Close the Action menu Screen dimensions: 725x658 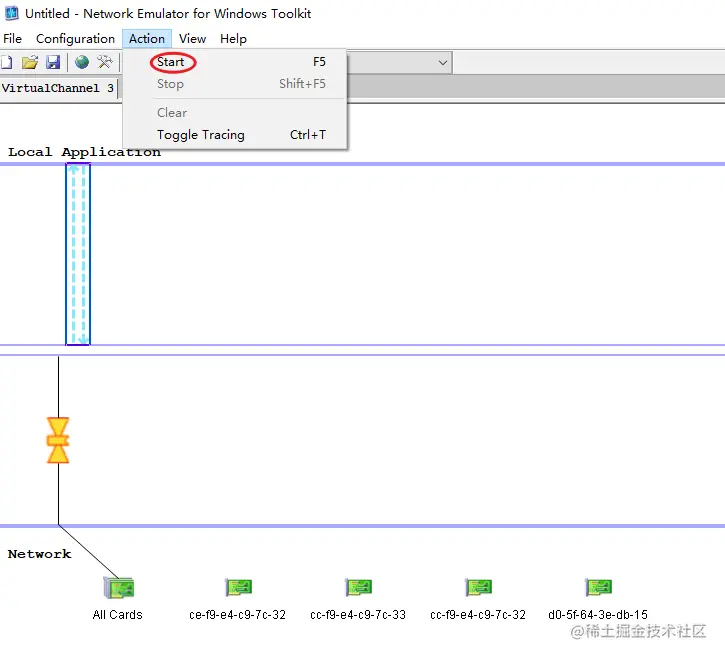click(x=147, y=39)
